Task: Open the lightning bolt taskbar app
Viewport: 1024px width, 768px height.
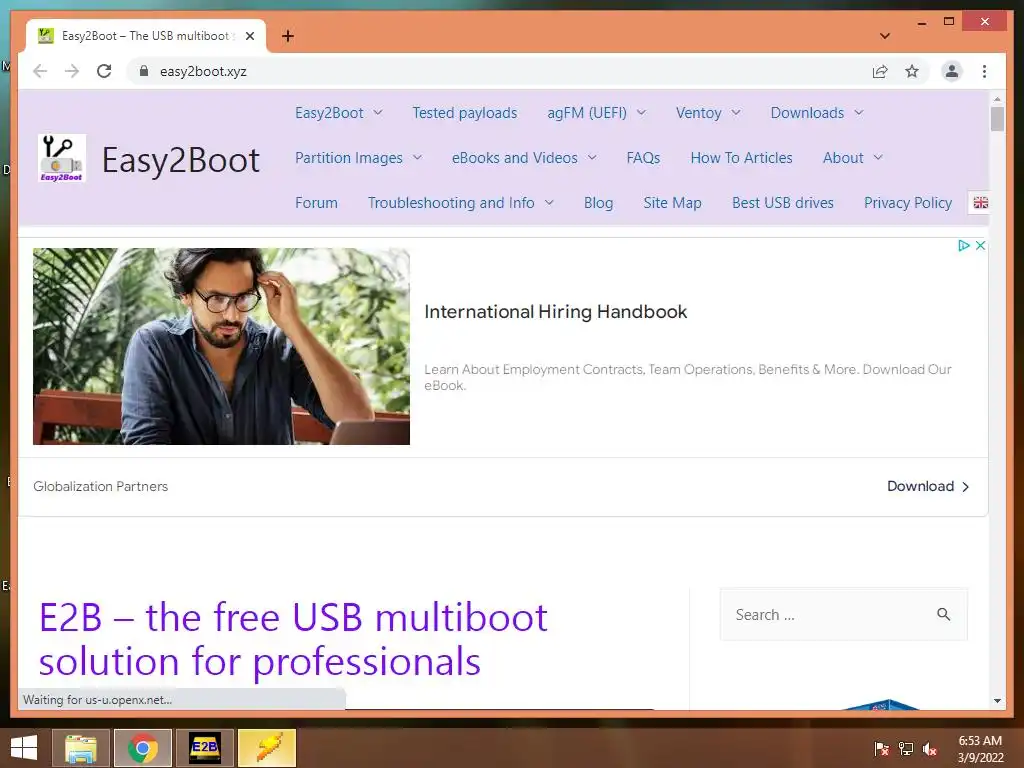Action: point(266,748)
